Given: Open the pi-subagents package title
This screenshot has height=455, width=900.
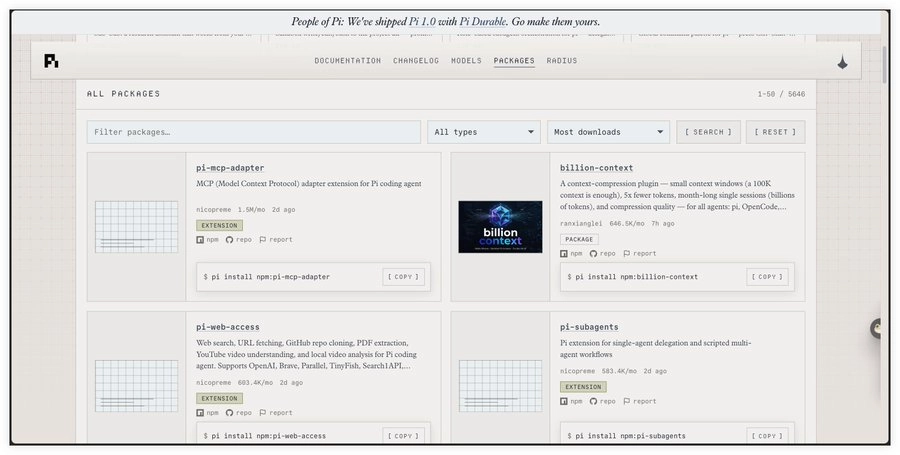Looking at the screenshot, I should click(x=589, y=327).
